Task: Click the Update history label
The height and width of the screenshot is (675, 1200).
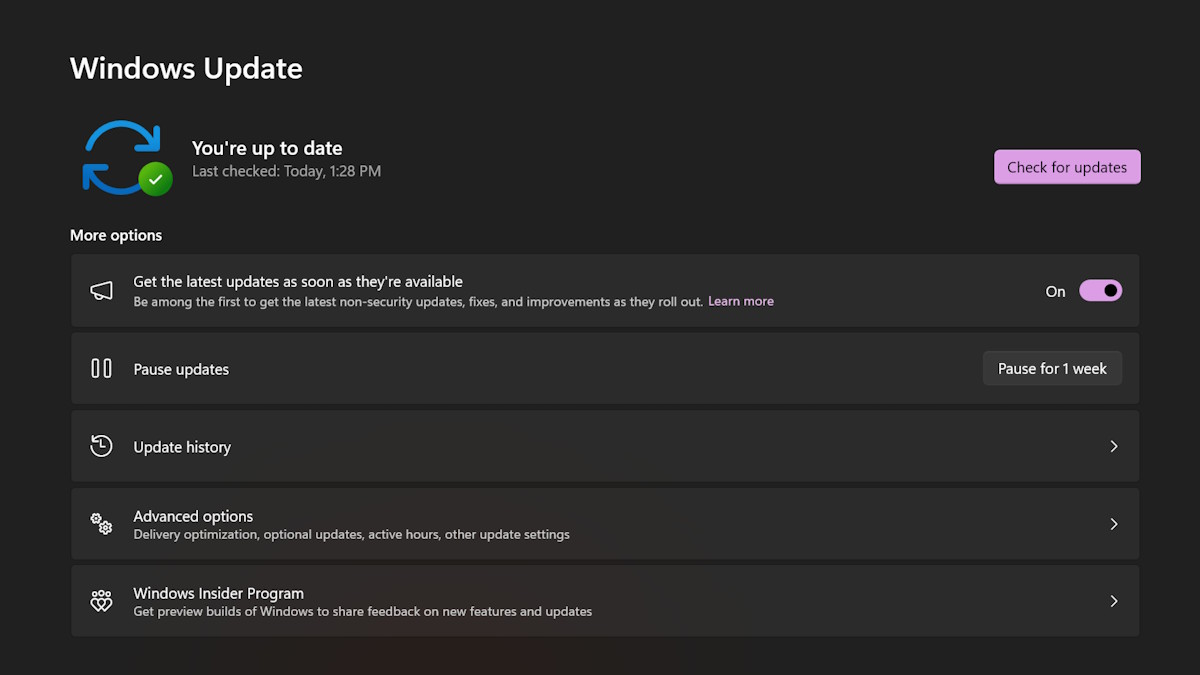Action: pos(182,447)
